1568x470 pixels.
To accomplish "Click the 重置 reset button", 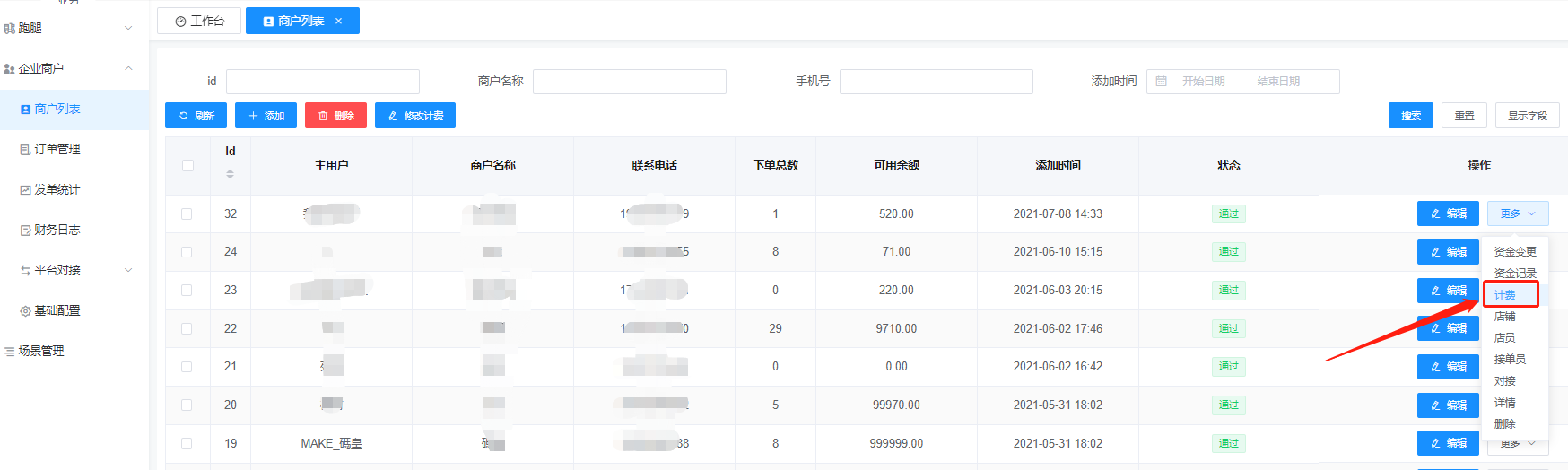I will [1465, 116].
